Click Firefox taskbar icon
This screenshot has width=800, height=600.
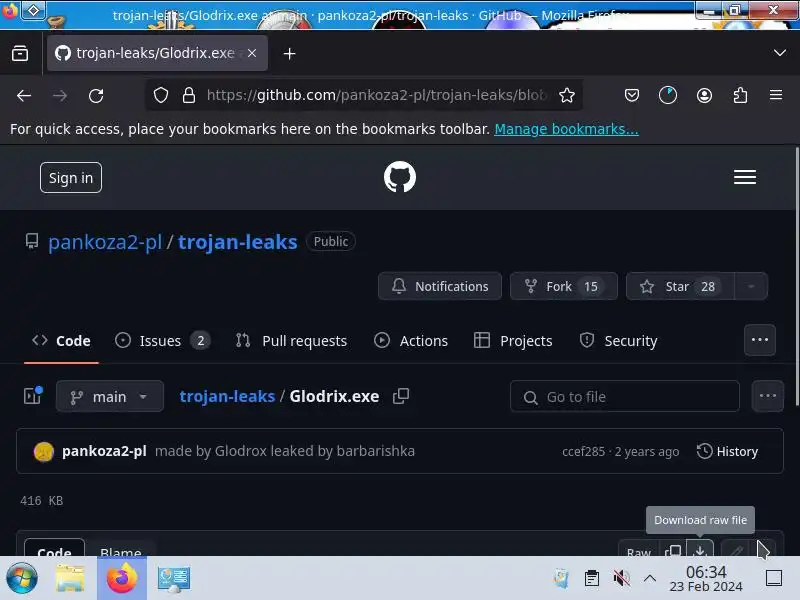point(122,578)
